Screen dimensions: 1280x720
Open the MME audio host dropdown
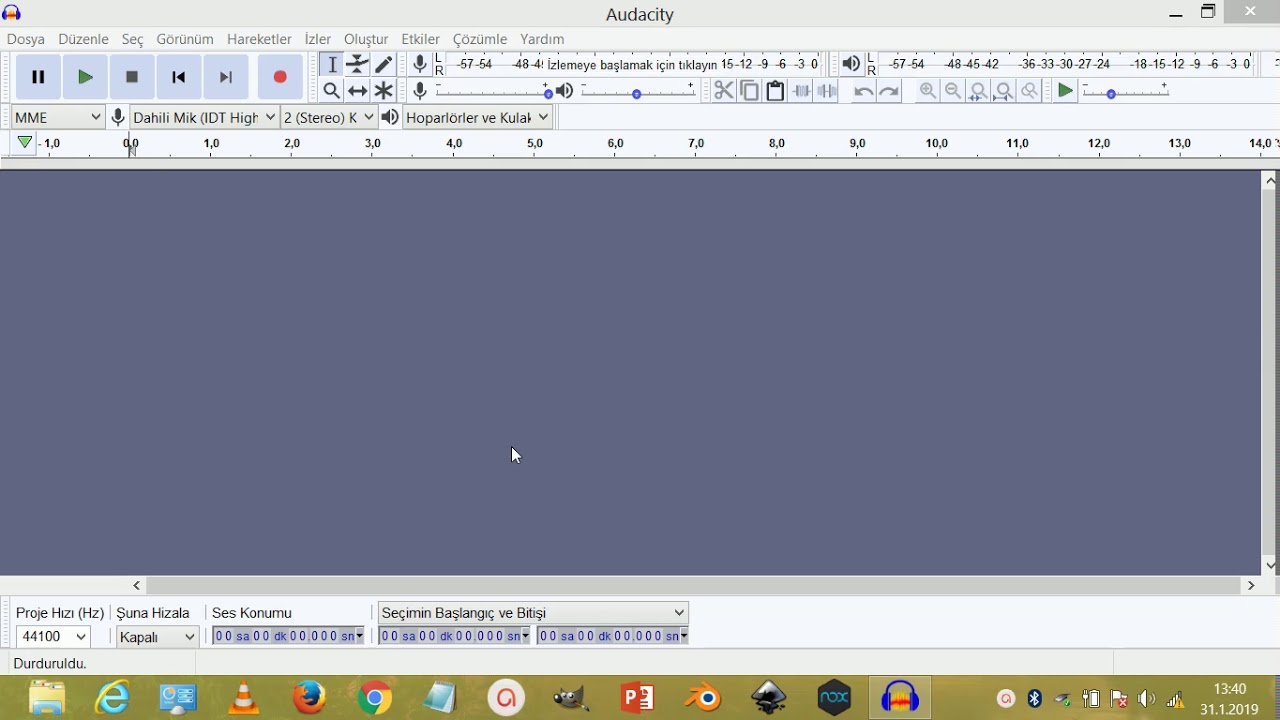[58, 117]
